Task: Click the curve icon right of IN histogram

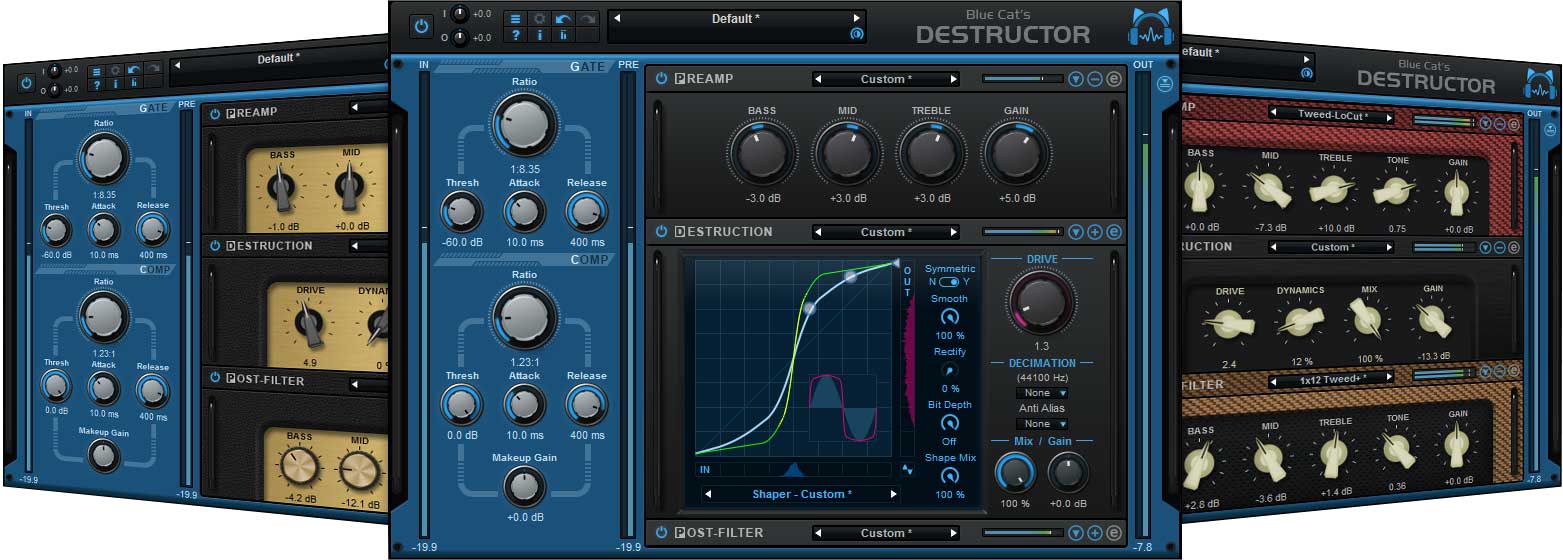Action: click(x=907, y=469)
